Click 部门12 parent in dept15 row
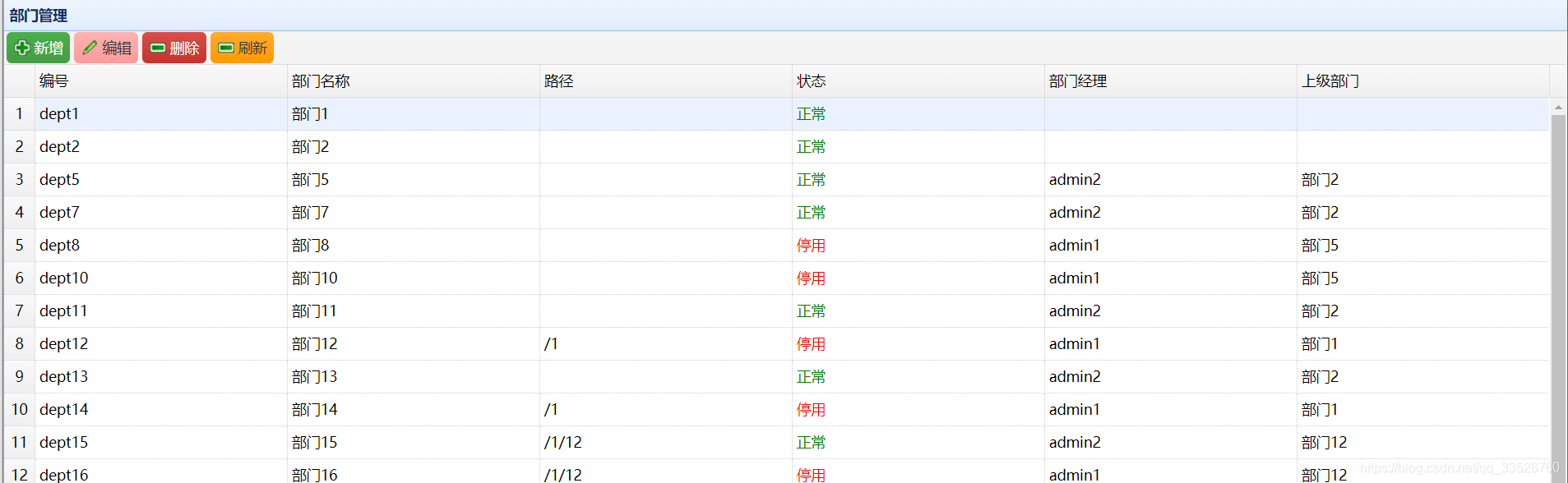 (1324, 443)
